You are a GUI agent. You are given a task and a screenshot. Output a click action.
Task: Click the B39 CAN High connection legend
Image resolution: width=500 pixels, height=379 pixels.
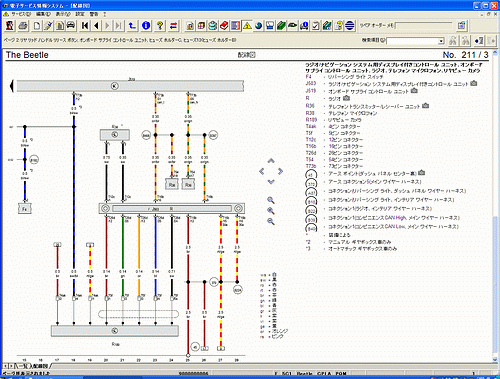click(x=382, y=218)
